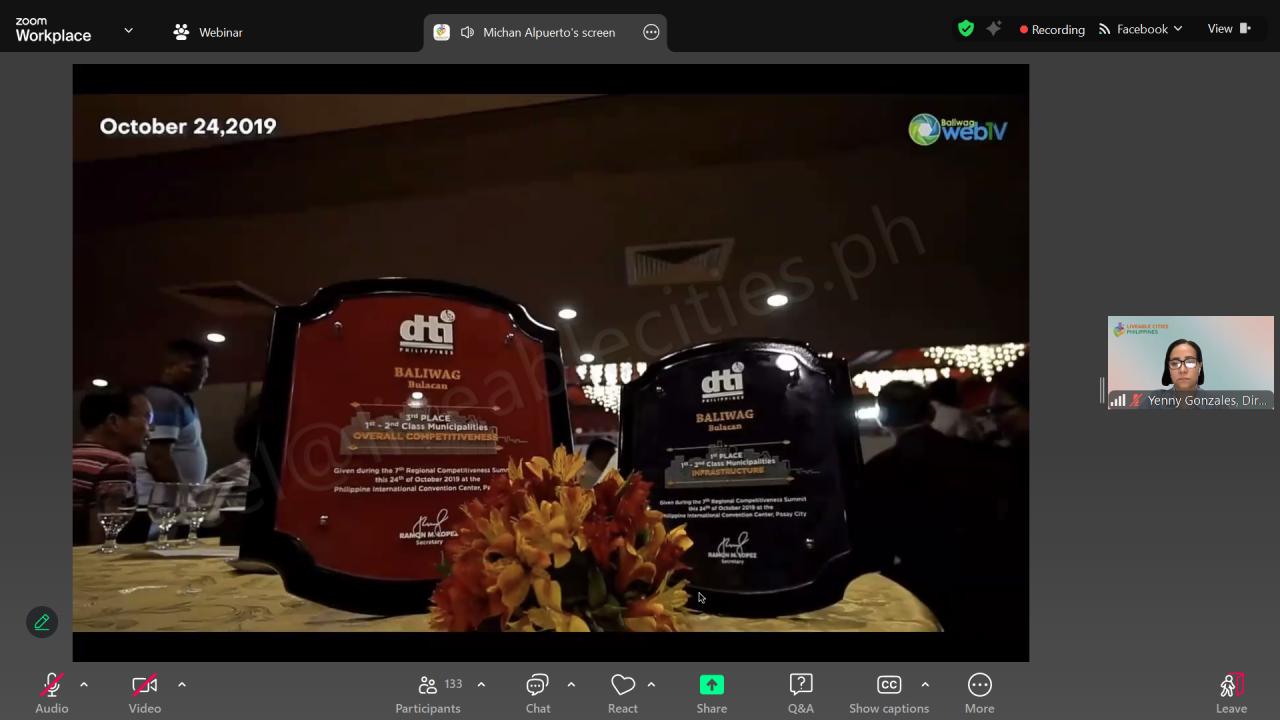Open the Participants panel
Viewport: 1280px width, 720px height.
tap(428, 693)
